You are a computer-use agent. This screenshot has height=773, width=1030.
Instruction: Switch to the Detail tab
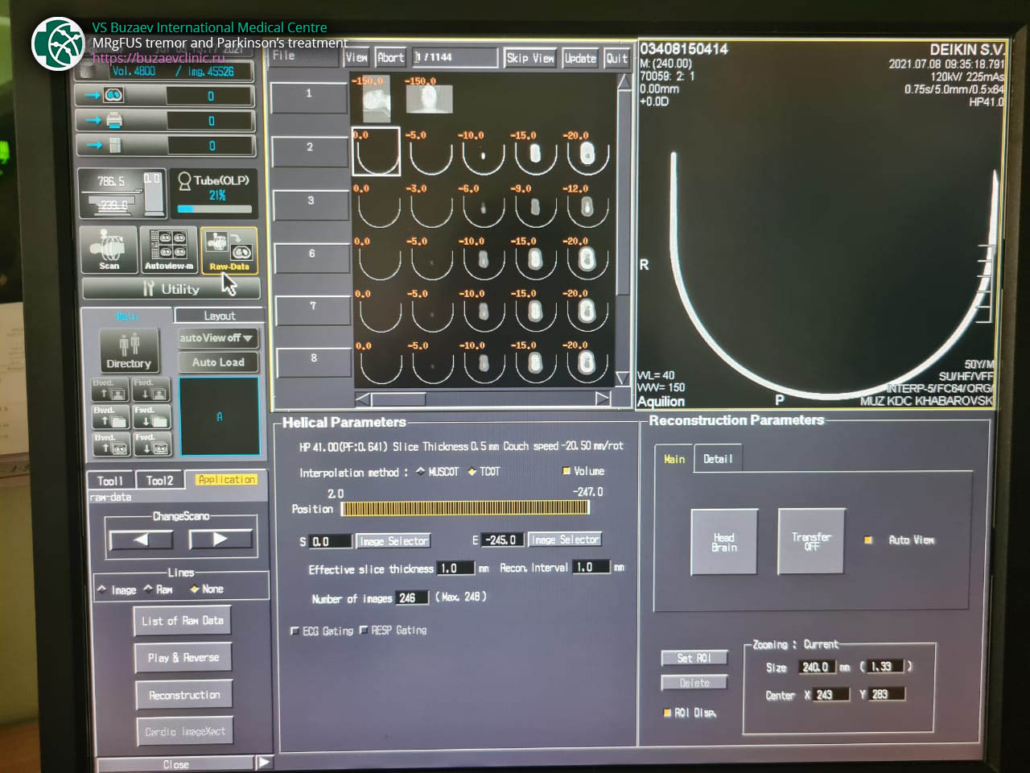coord(717,459)
